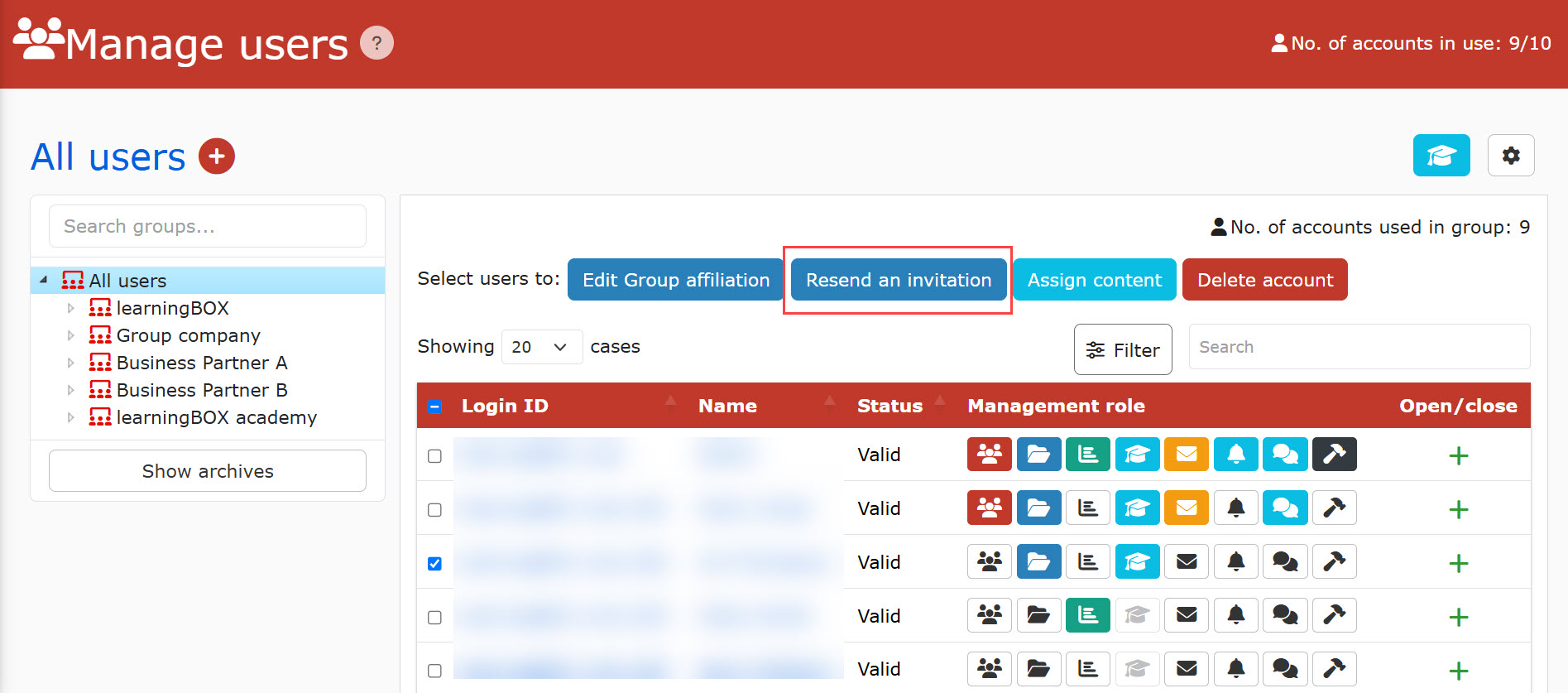Open help via the question mark icon

[376, 43]
